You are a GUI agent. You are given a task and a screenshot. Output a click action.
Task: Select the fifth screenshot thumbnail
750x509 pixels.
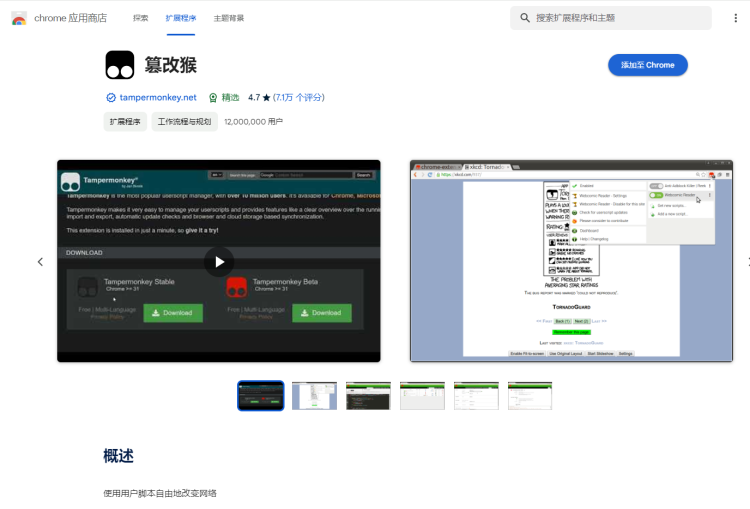coord(476,396)
